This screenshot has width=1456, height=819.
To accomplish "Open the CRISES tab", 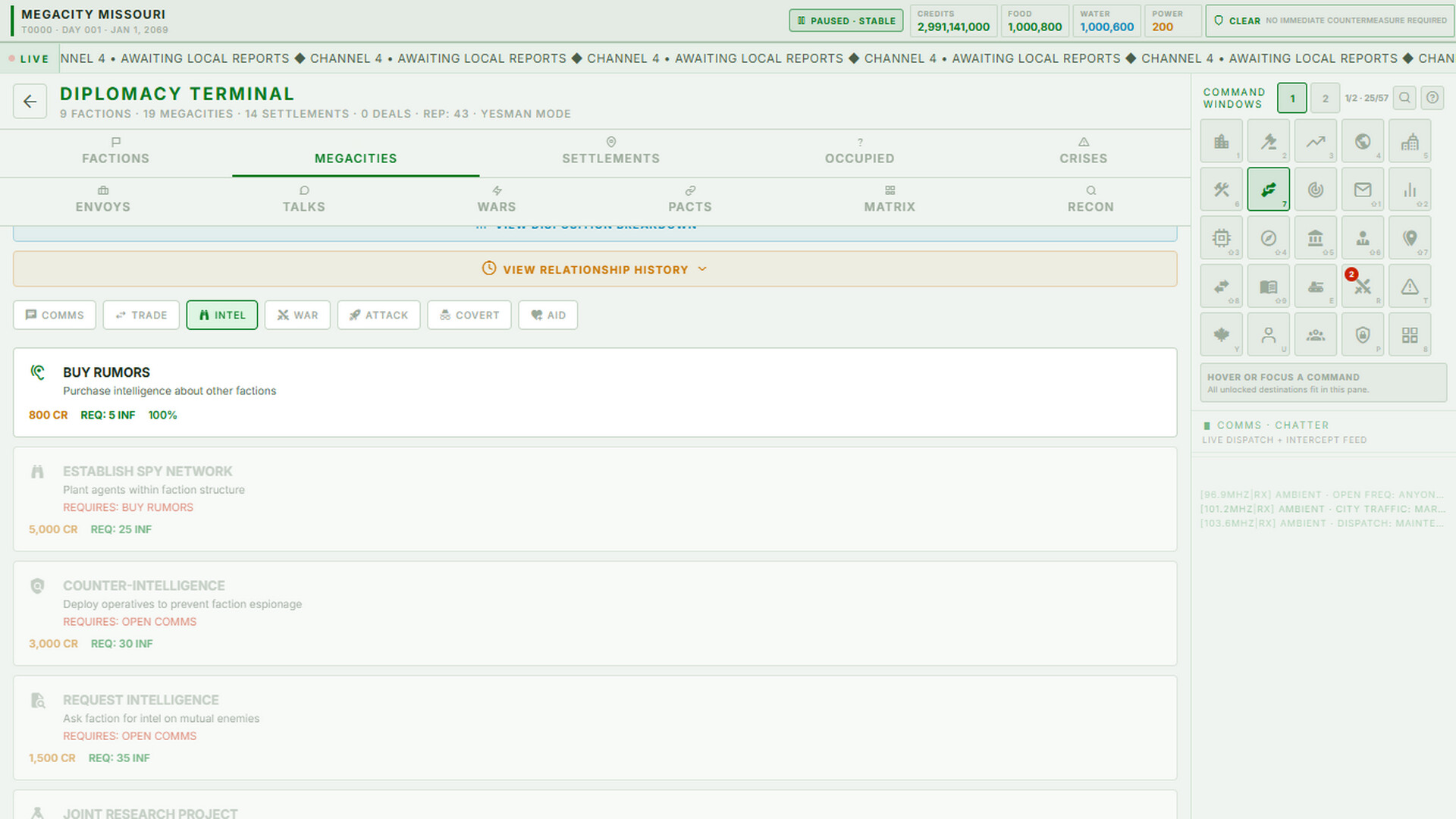I will point(1083,152).
